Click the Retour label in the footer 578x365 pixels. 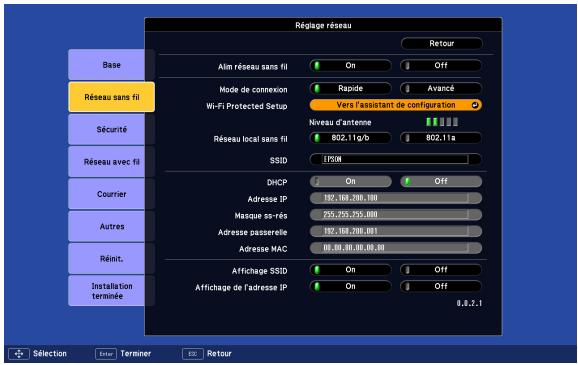click(219, 354)
